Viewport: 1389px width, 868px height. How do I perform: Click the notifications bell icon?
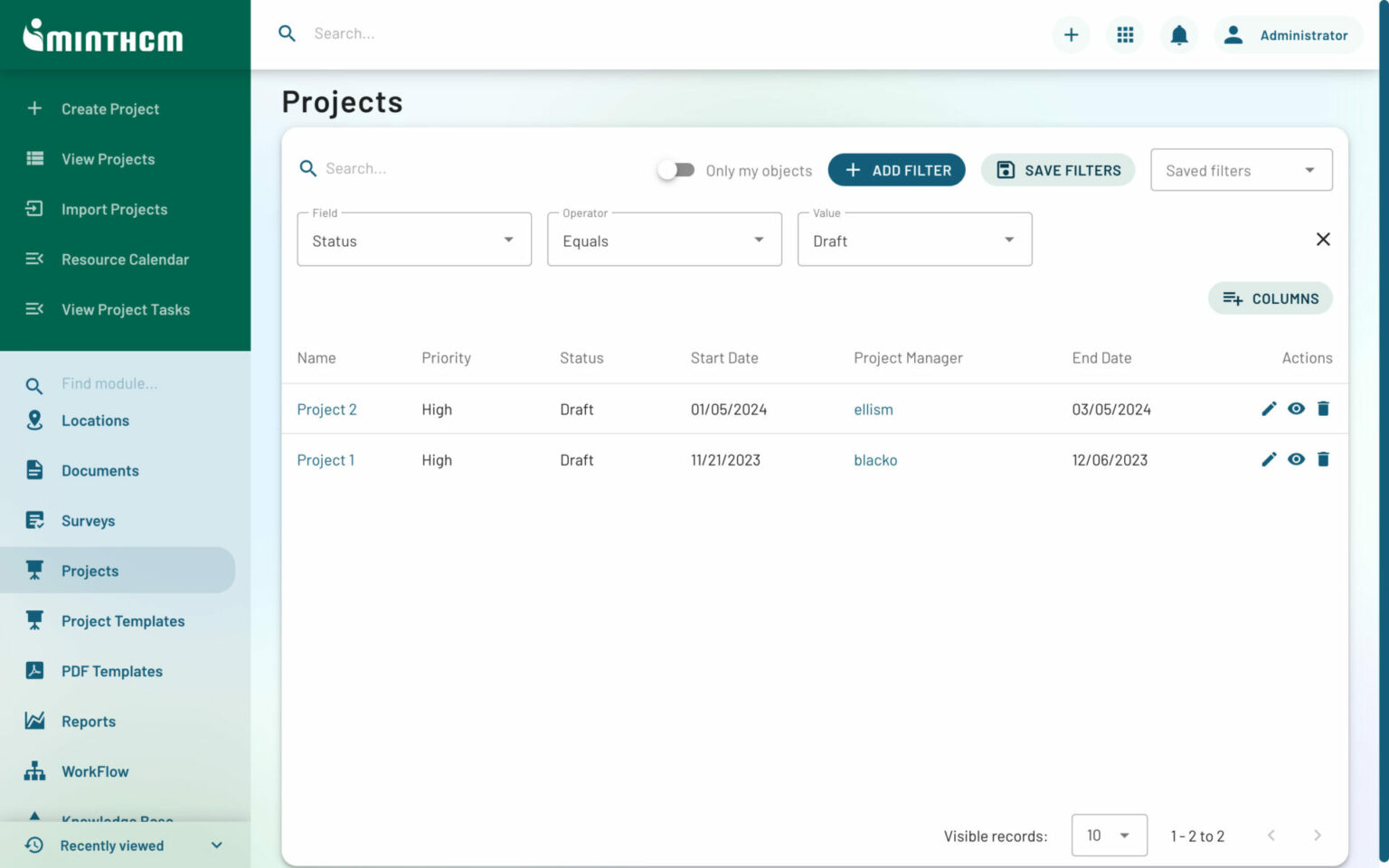pyautogui.click(x=1178, y=34)
